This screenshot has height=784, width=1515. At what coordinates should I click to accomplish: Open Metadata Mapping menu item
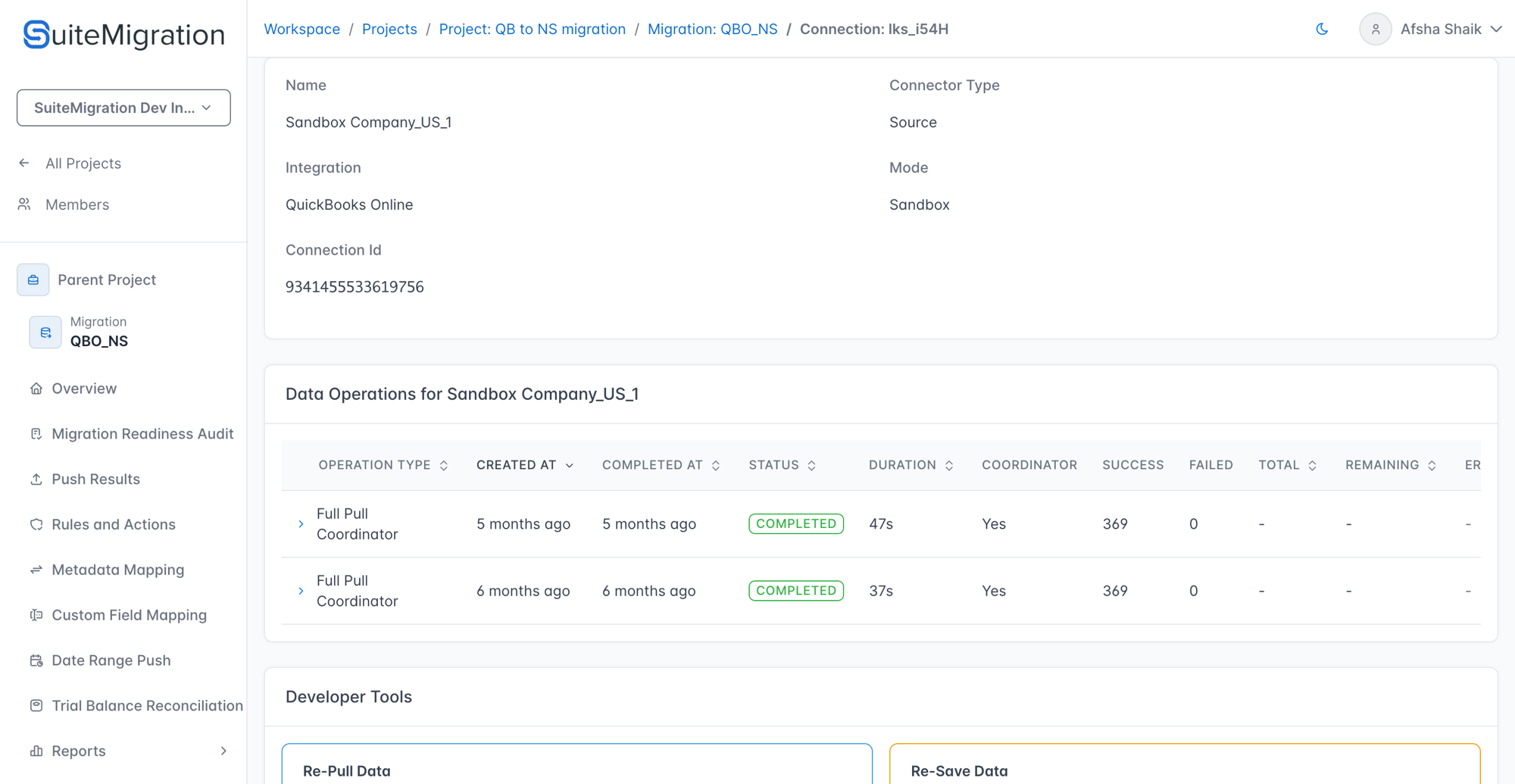point(118,570)
